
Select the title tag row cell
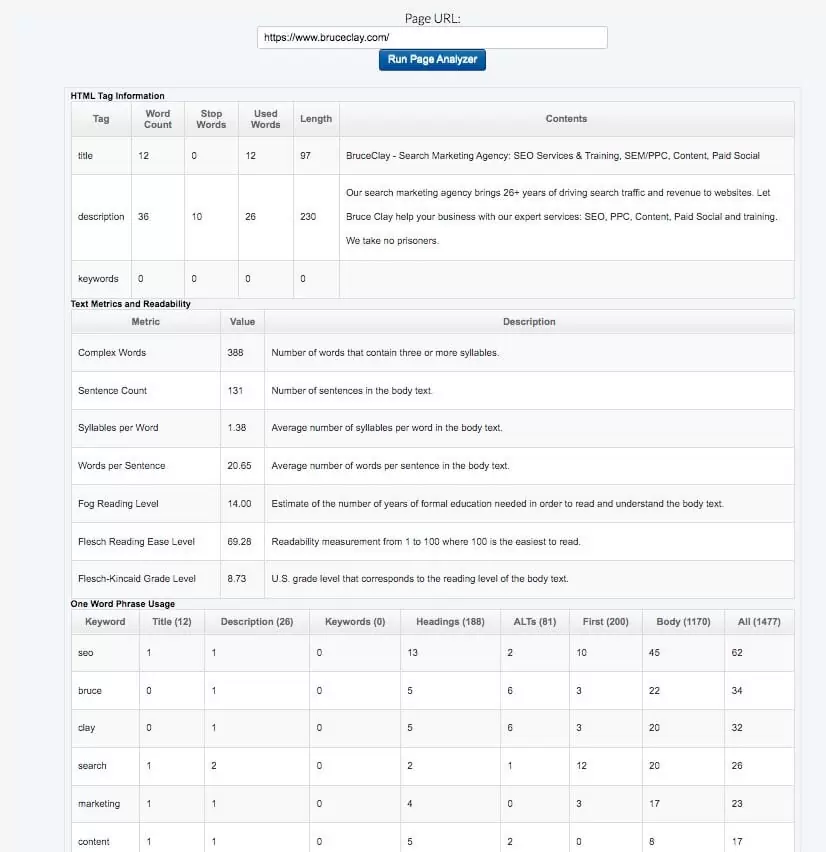tap(100, 156)
